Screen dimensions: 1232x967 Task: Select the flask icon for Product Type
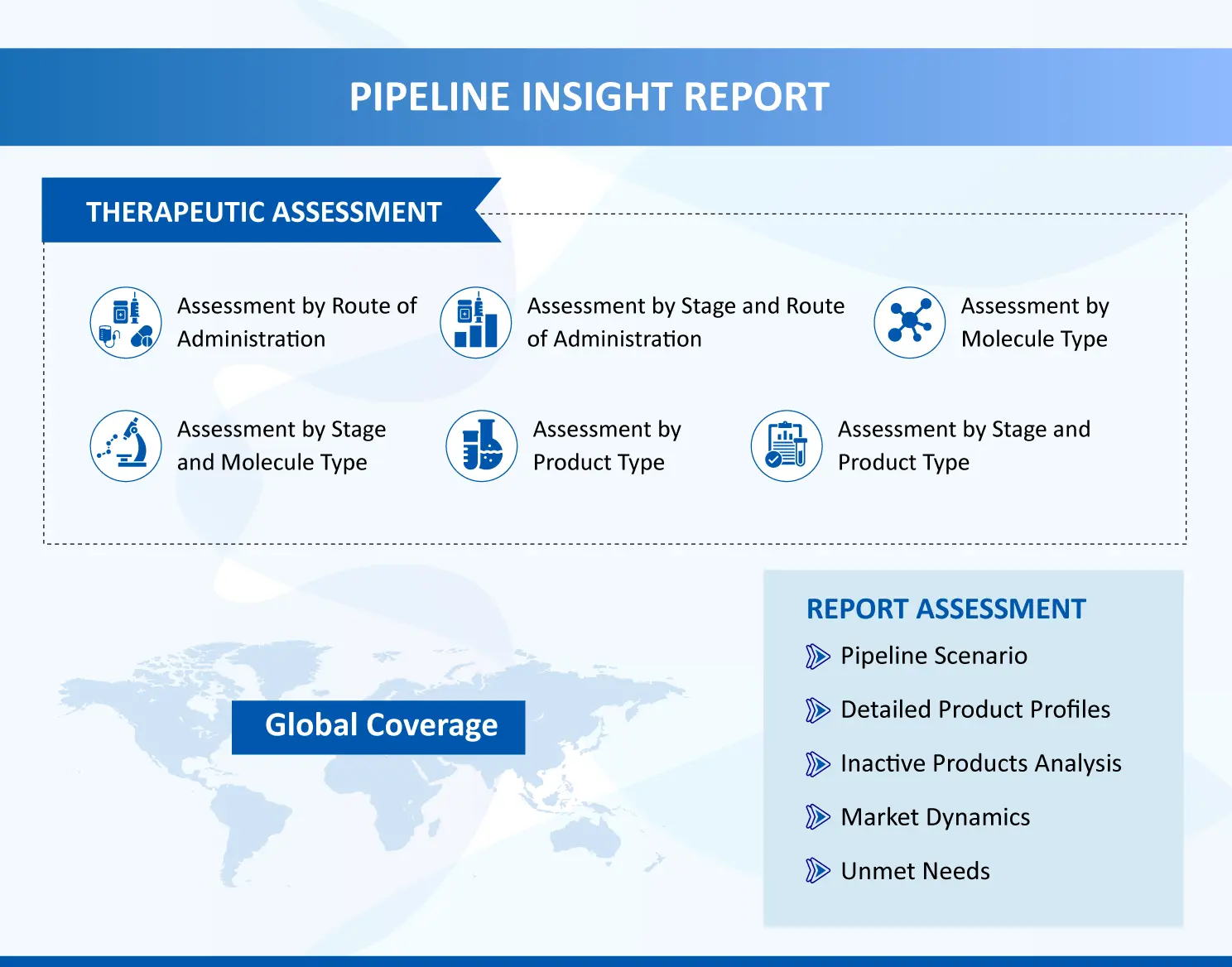coord(482,445)
